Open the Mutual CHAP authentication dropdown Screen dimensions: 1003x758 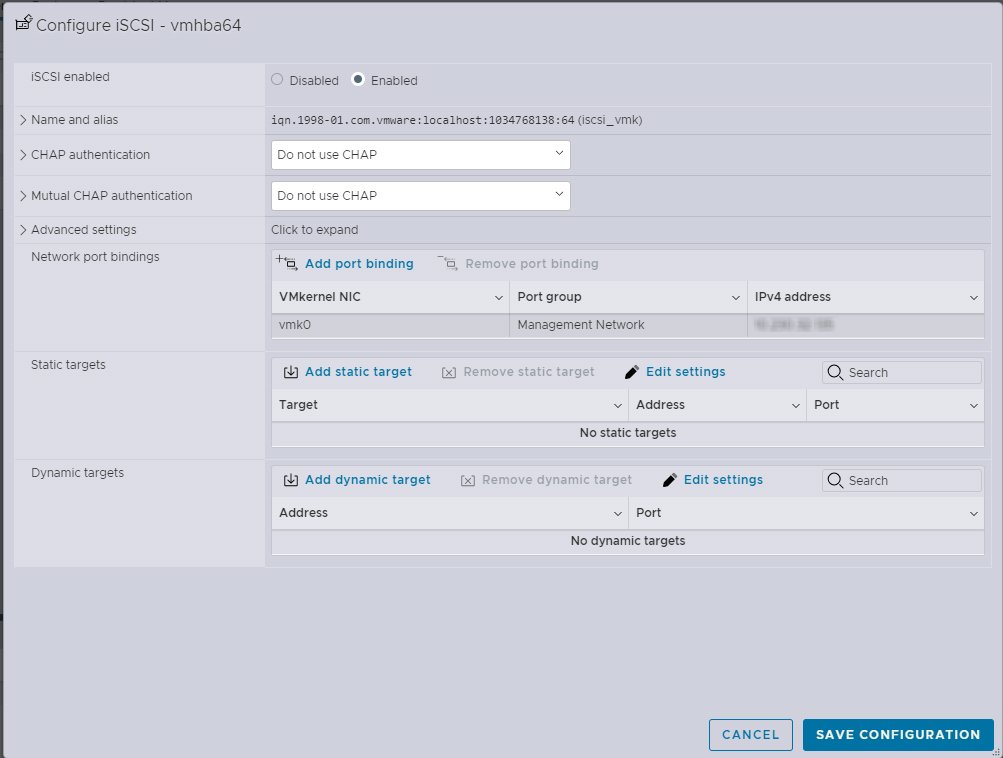click(420, 196)
